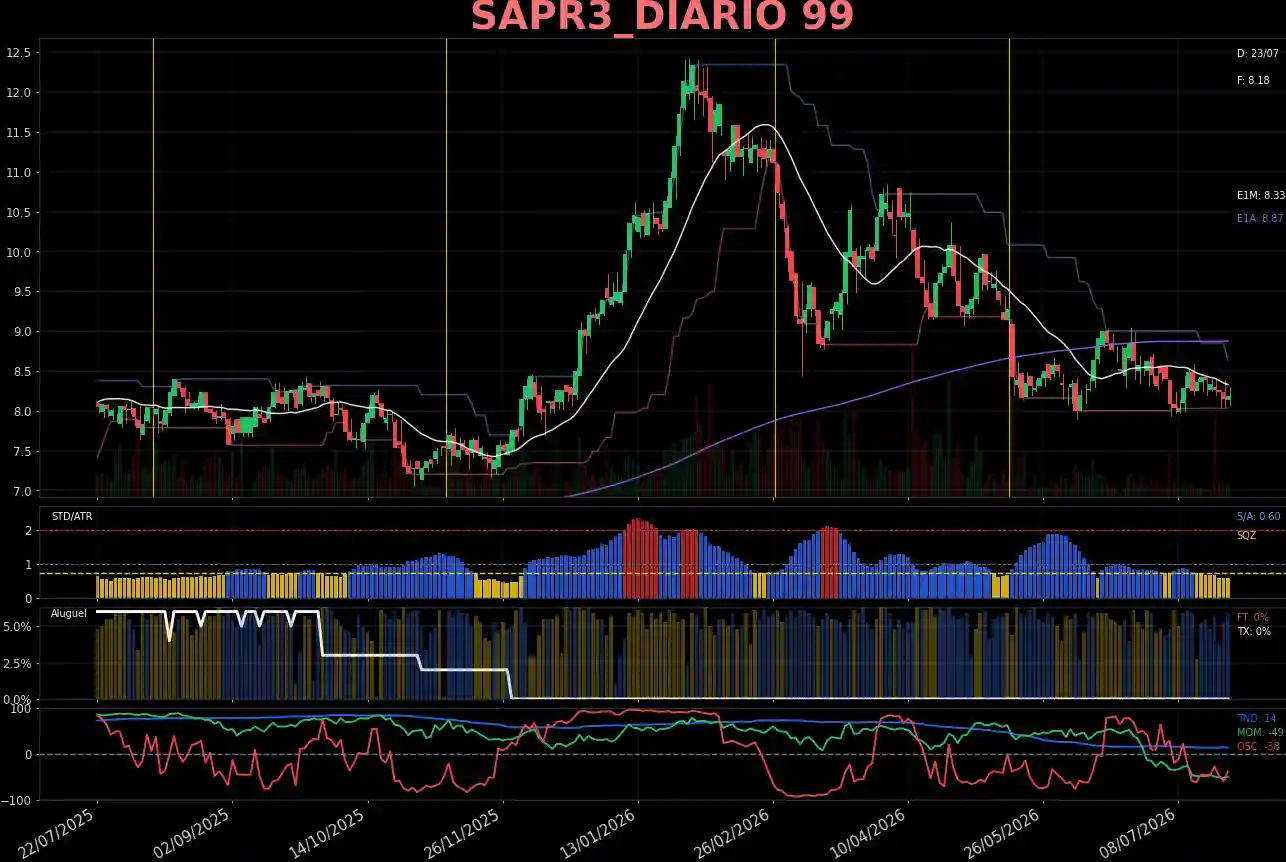Click the E1A: 8.87 average label

click(1260, 218)
